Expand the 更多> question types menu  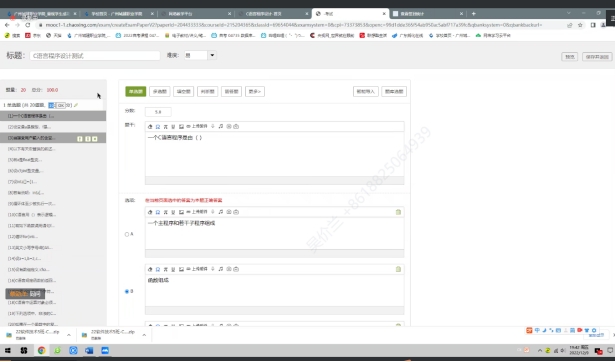255,91
